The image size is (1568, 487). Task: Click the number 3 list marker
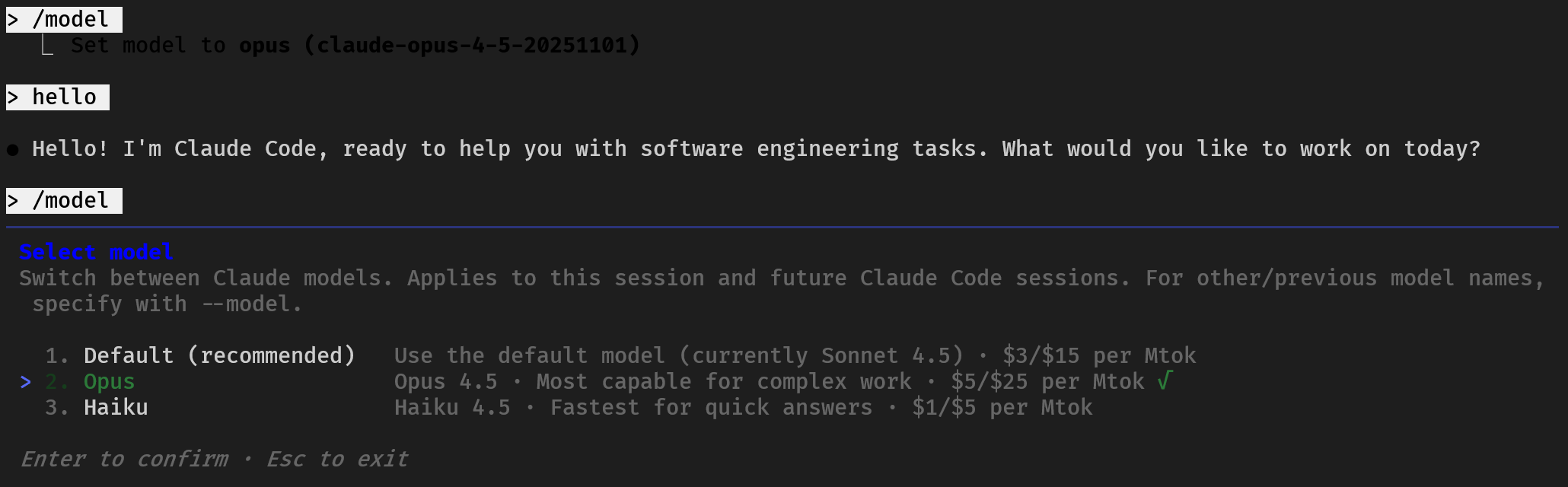57,407
